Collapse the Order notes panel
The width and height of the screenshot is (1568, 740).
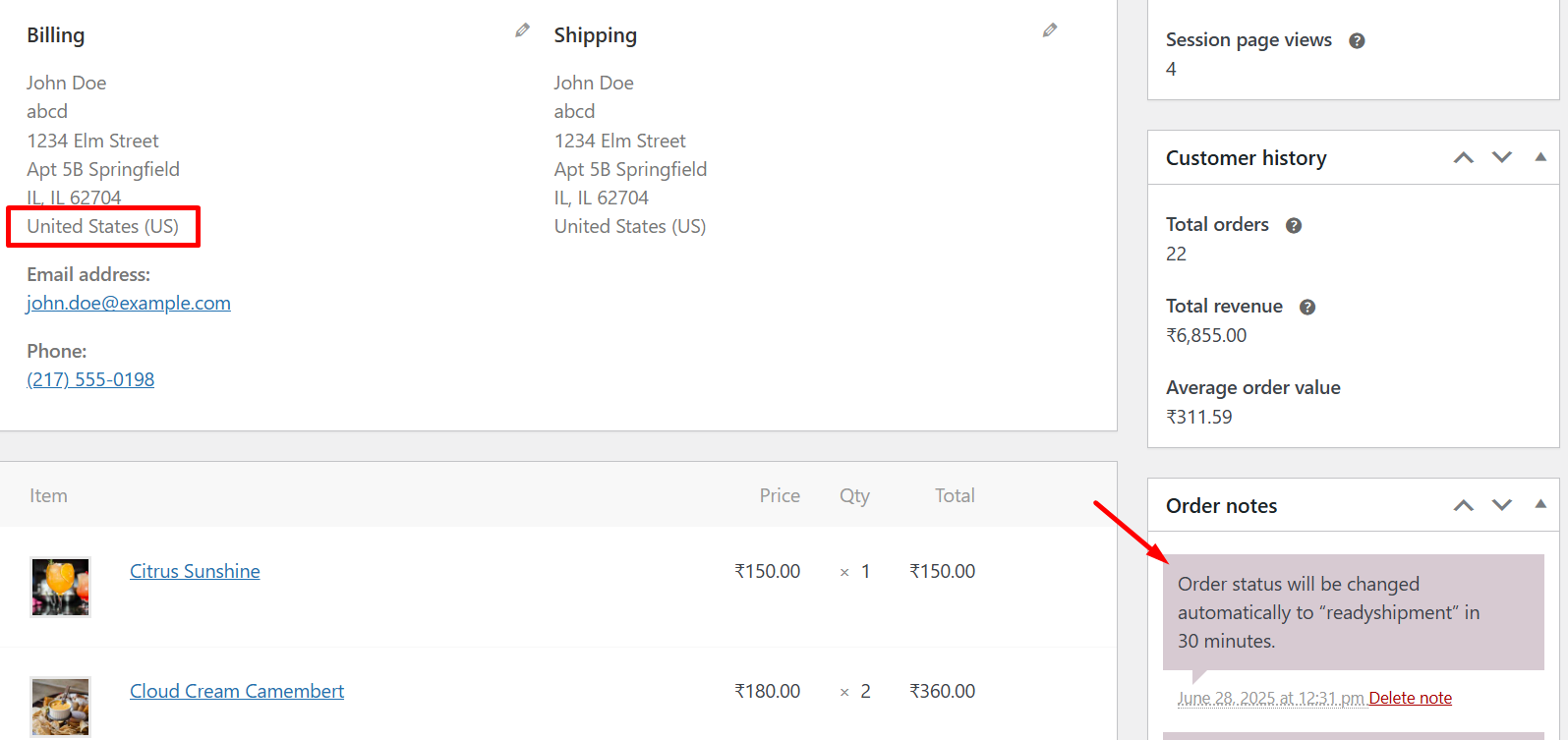(1540, 505)
